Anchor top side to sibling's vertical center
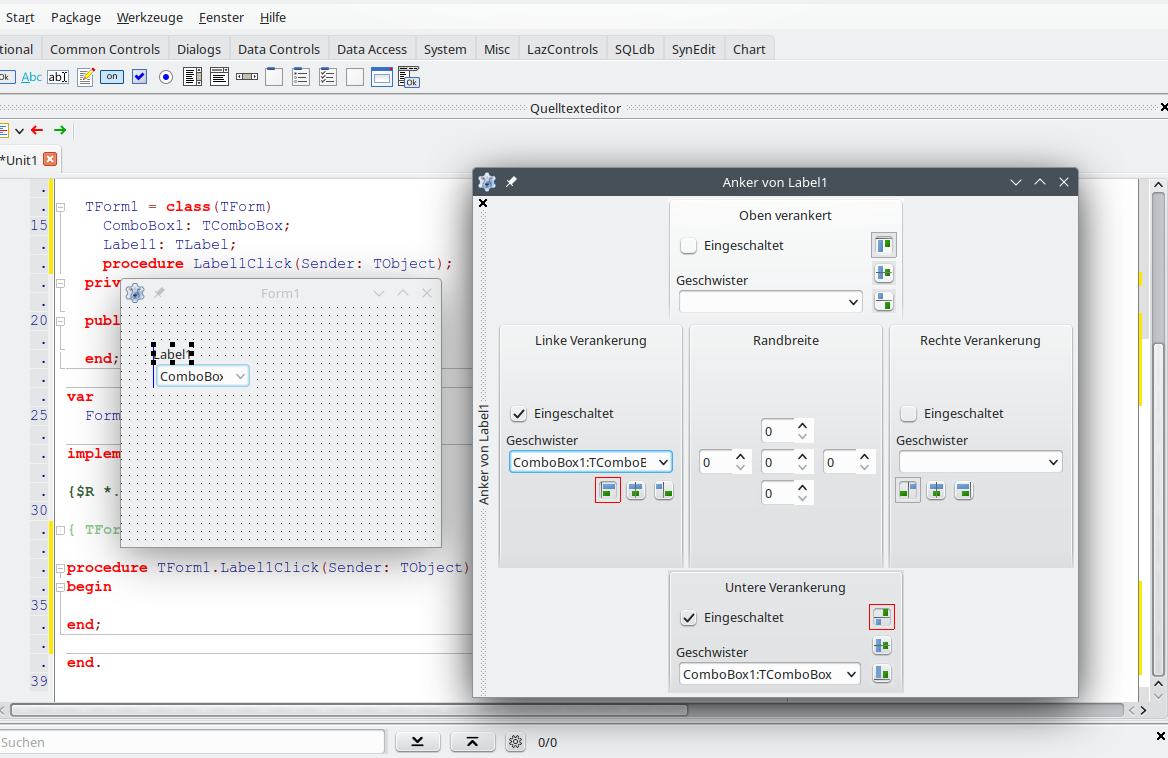 883,273
